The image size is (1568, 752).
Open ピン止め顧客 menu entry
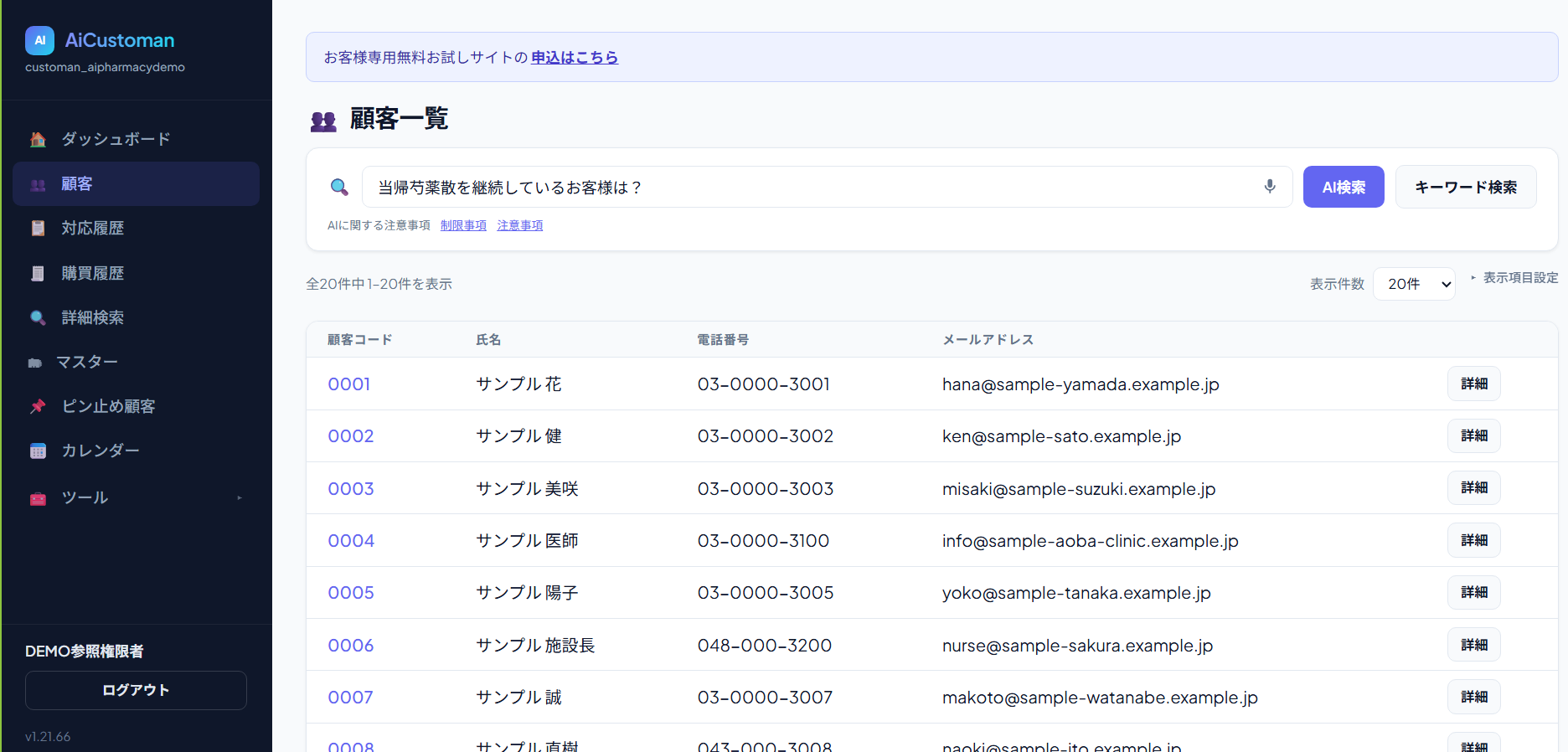(x=136, y=406)
